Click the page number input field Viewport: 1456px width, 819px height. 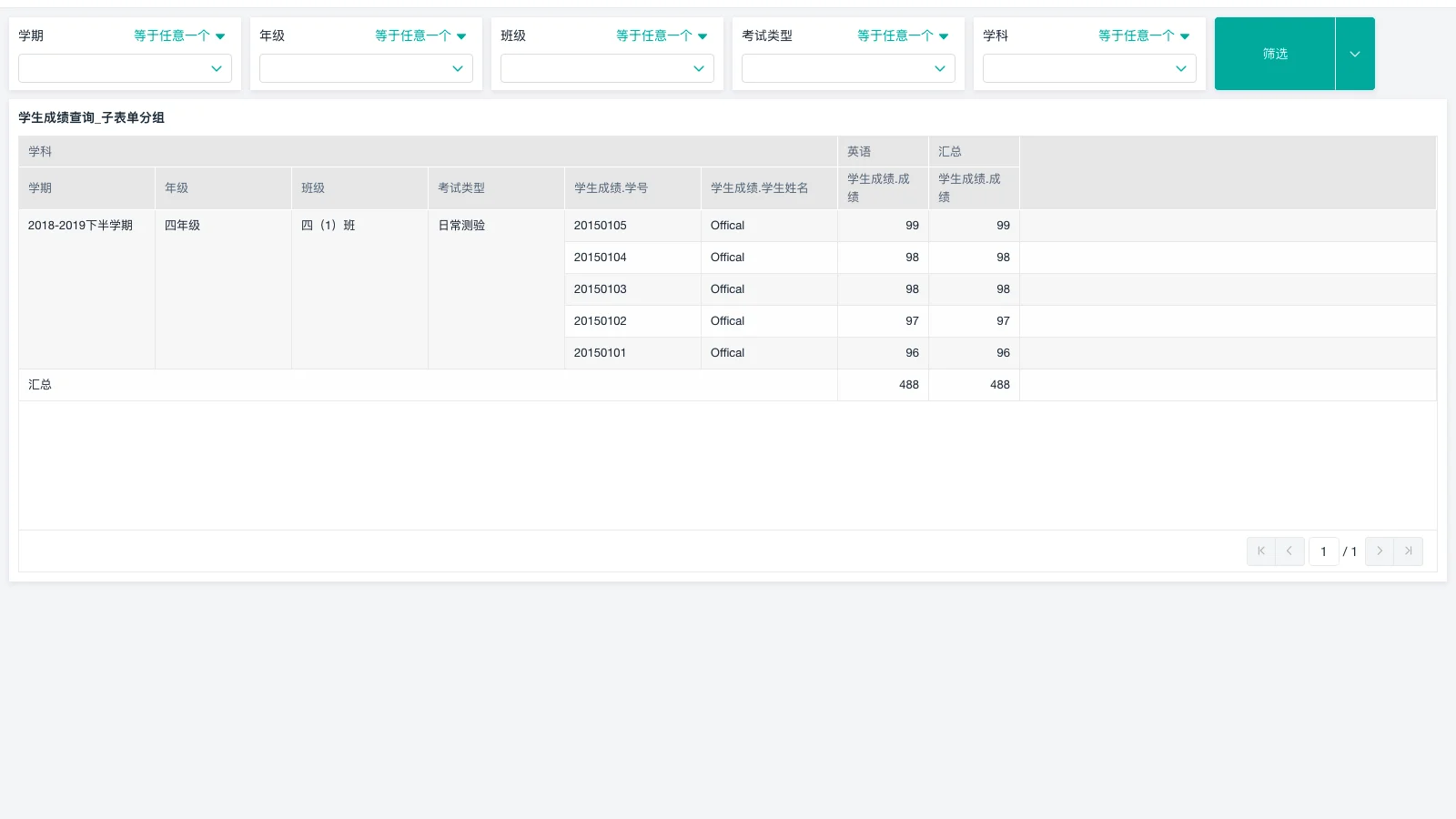[1323, 551]
